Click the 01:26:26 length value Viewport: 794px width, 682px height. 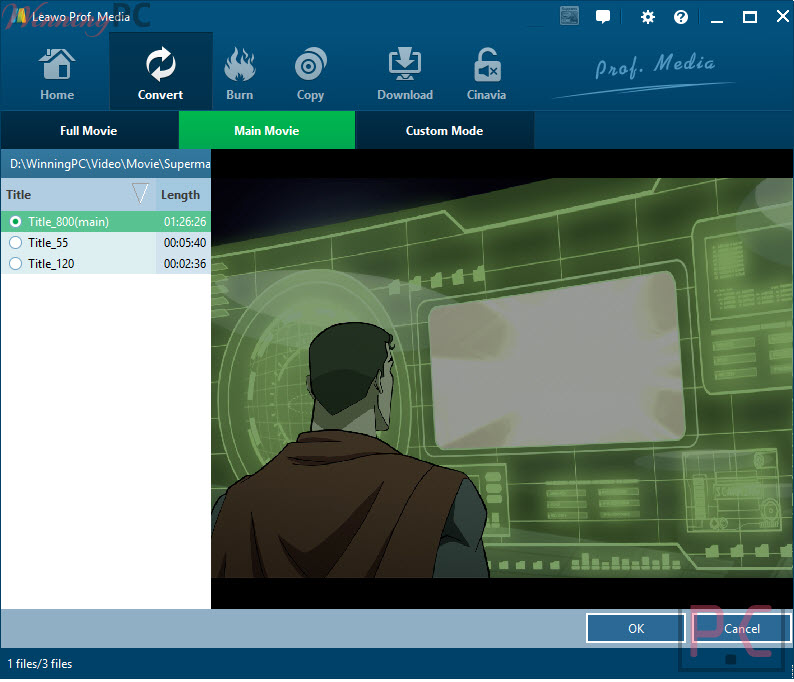(185, 222)
